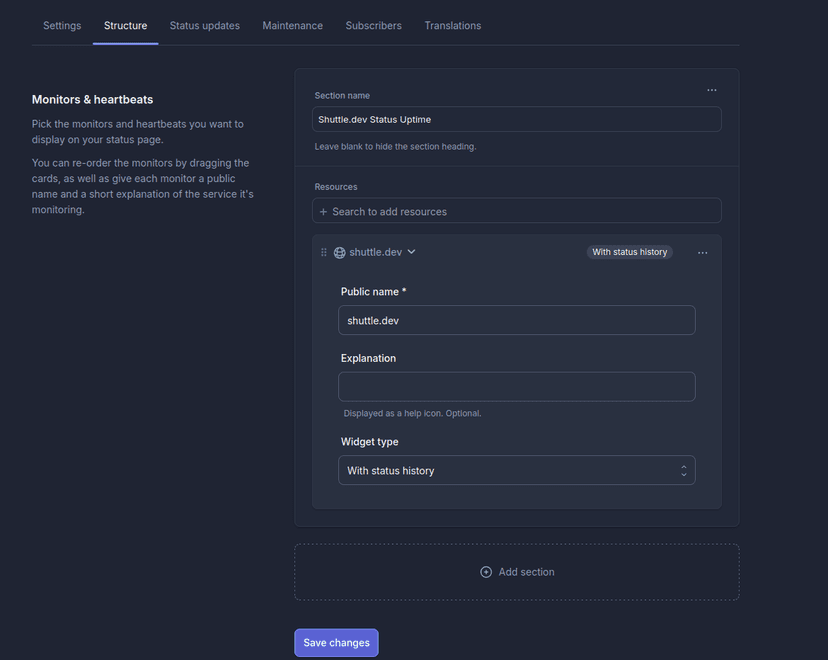This screenshot has width=828, height=660.
Task: Open the Widget type dropdown
Action: tap(516, 470)
